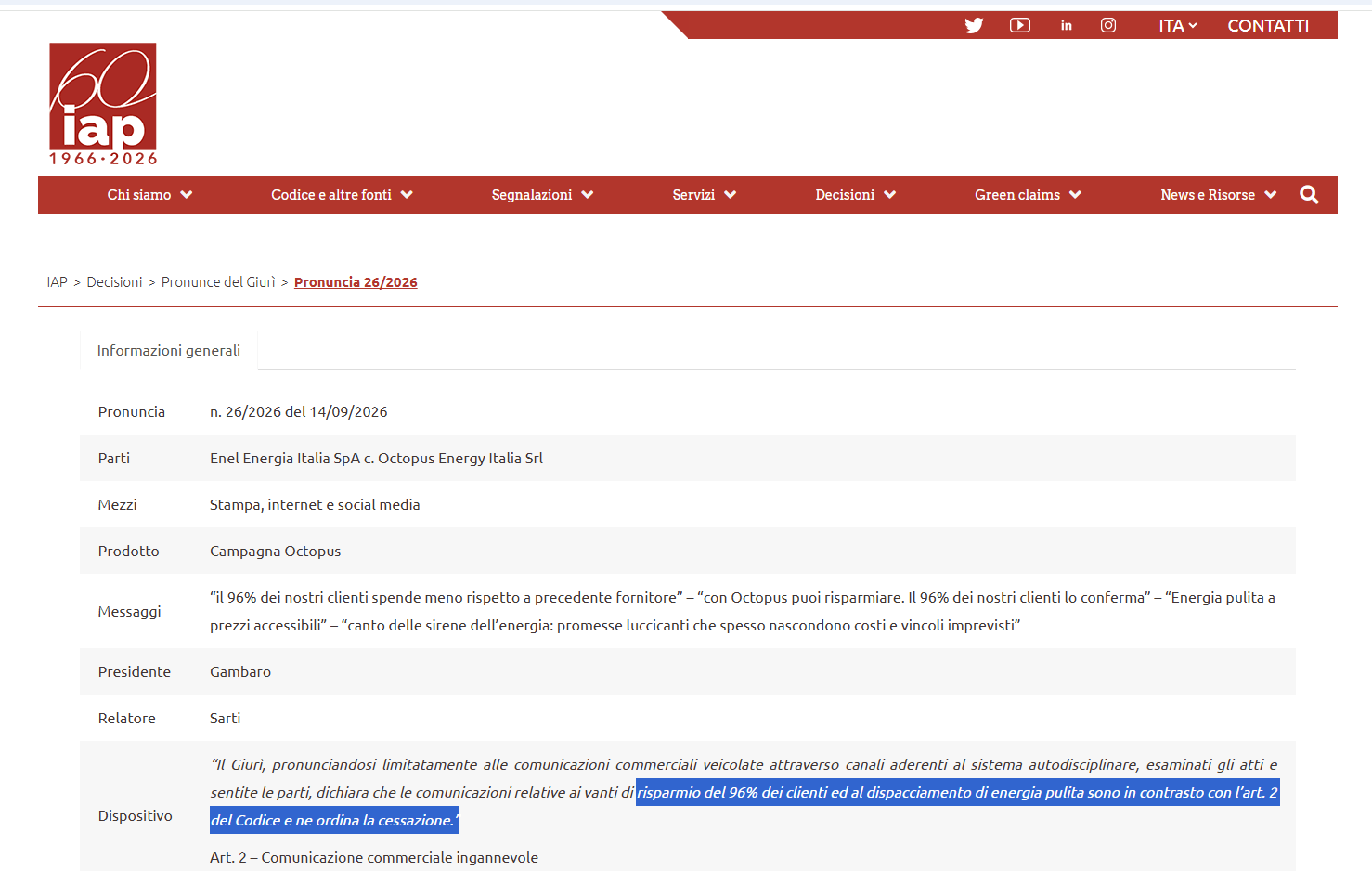The width and height of the screenshot is (1372, 871).
Task: Click the 'Dispositivo' row label
Action: (x=136, y=816)
